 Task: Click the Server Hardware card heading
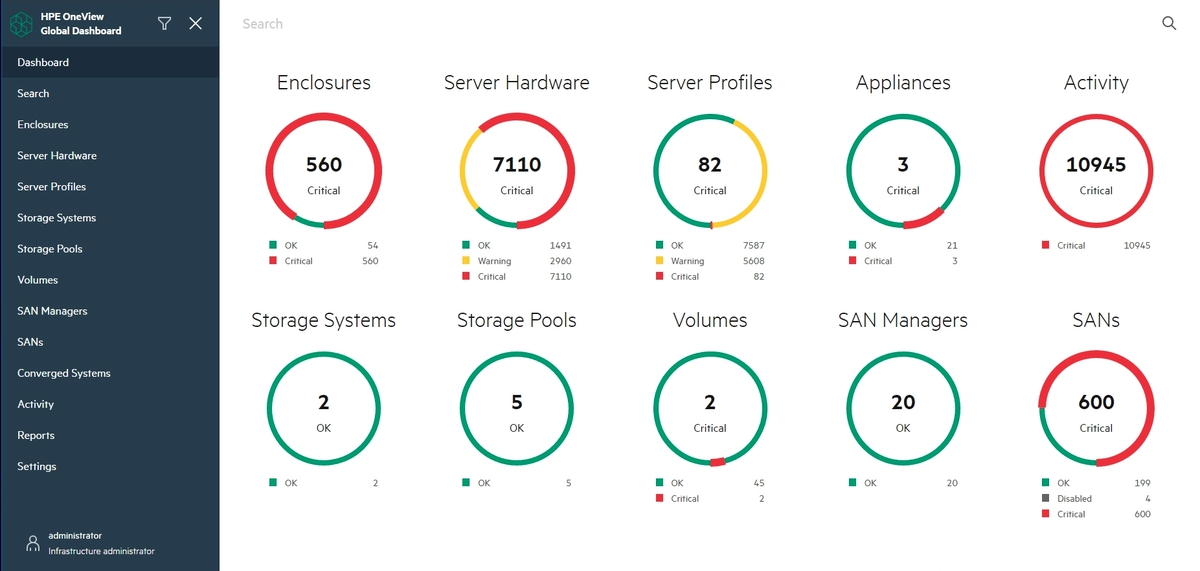[517, 83]
